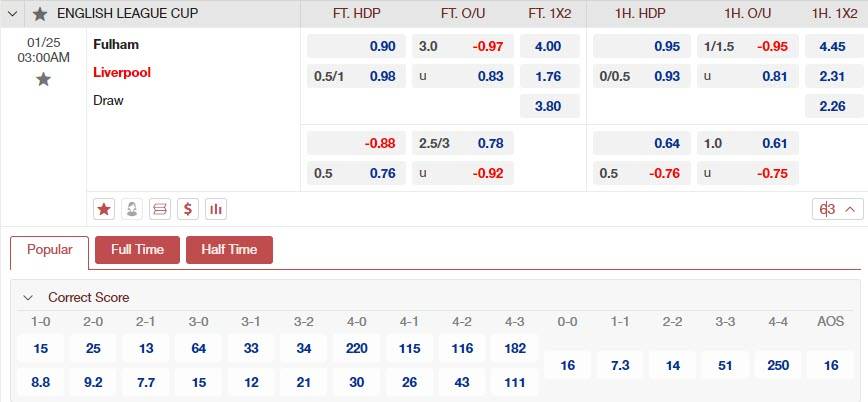868x402 pixels.
Task: Open the Half Time tab
Action: (x=229, y=250)
